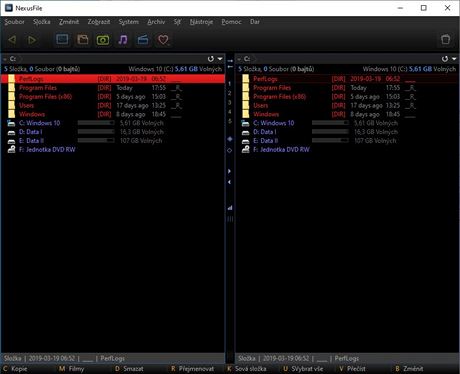Select D: Data I drive in left panel

coord(113,132)
